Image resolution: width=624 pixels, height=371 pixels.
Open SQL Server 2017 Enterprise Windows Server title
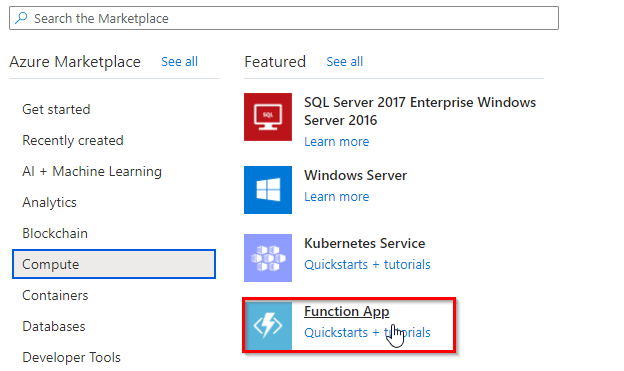[420, 111]
